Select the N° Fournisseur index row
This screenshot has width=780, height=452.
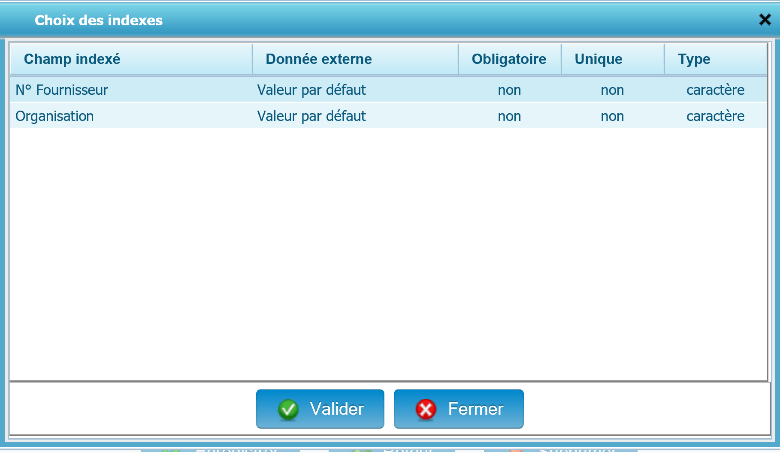pyautogui.click(x=62, y=90)
